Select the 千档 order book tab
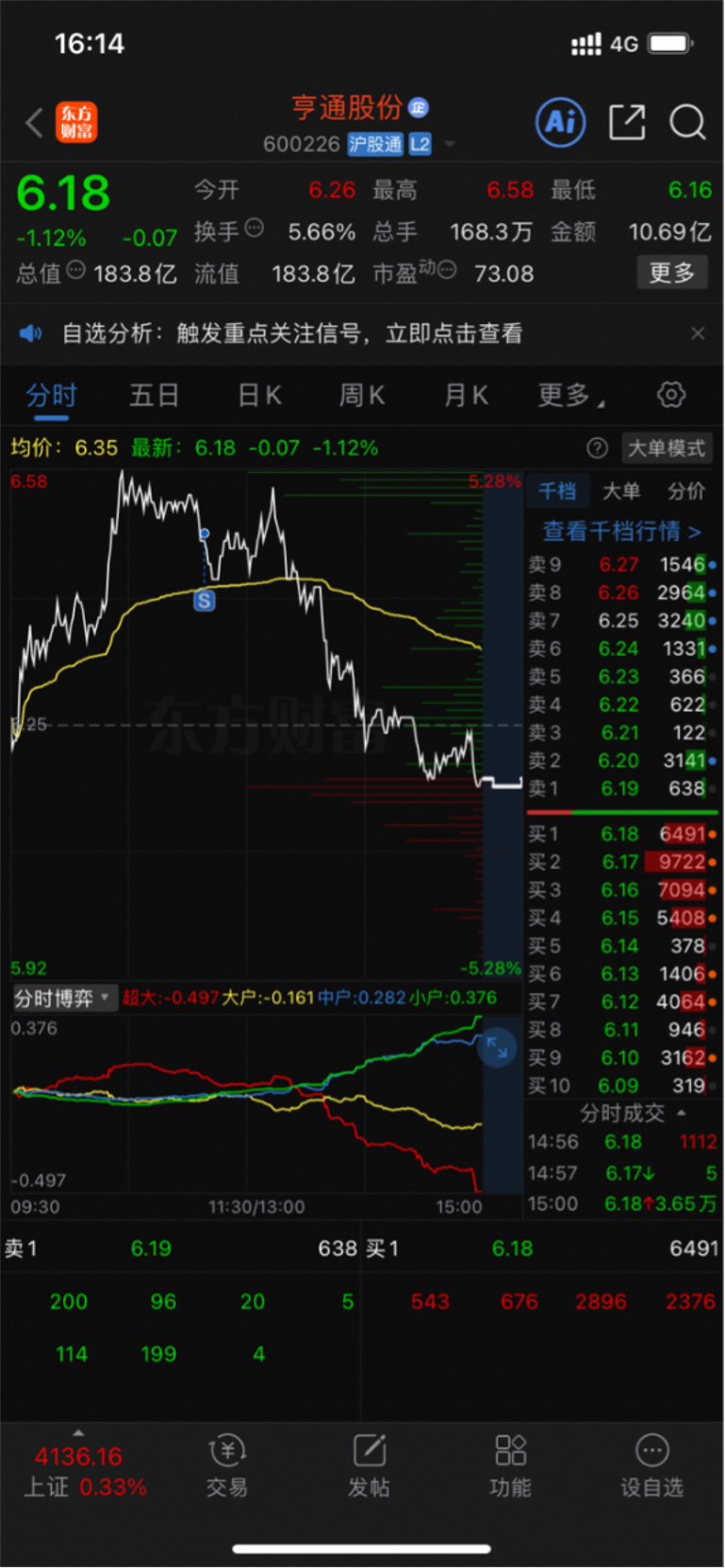The width and height of the screenshot is (725, 1568). 557,491
